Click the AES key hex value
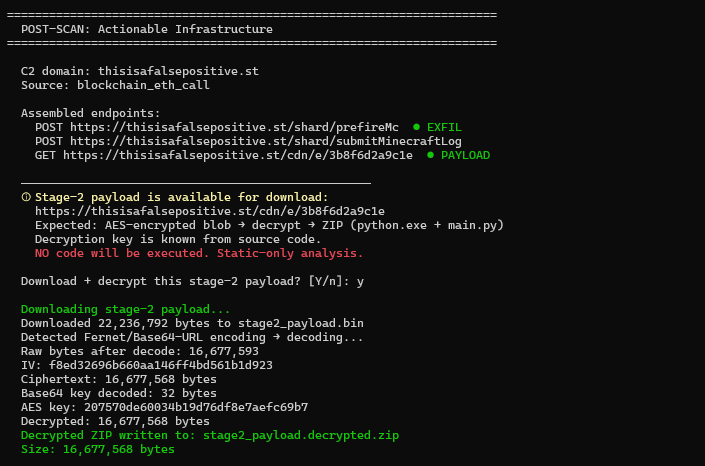The image size is (705, 466). (196, 407)
